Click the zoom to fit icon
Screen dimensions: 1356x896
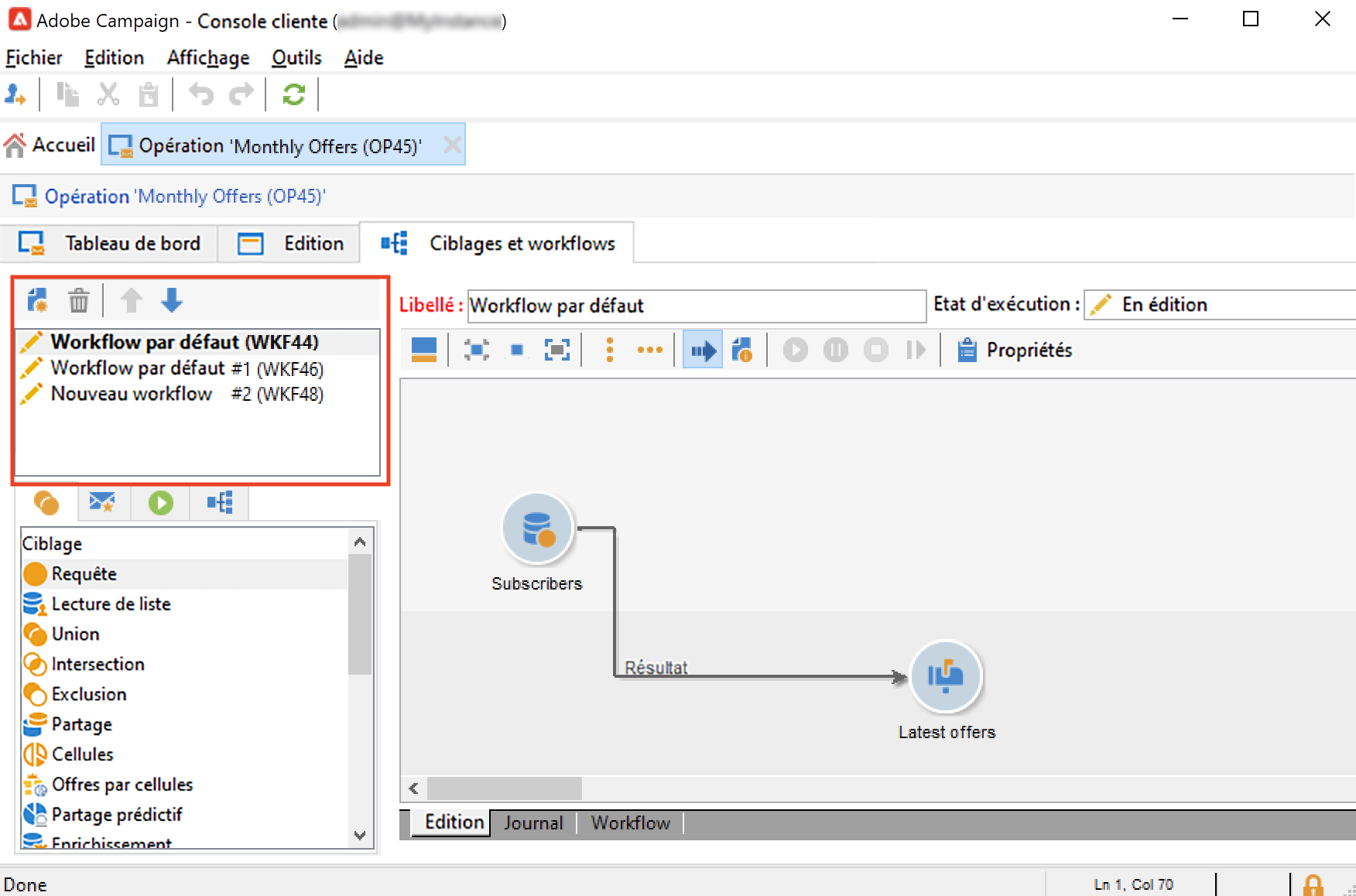[477, 351]
